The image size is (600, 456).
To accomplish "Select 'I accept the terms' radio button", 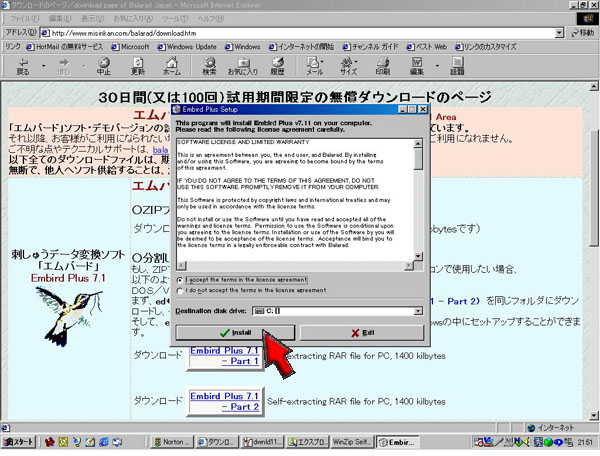I will (180, 280).
